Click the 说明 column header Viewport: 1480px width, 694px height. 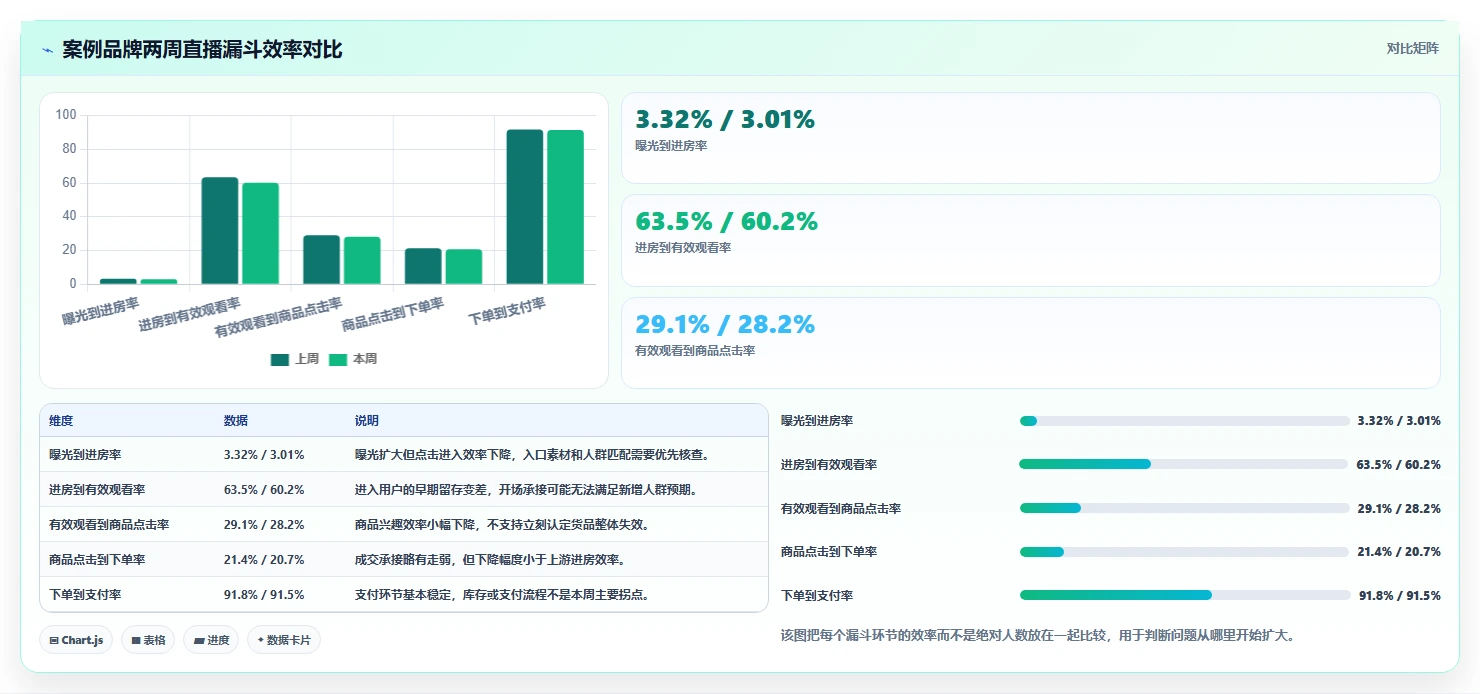(367, 421)
